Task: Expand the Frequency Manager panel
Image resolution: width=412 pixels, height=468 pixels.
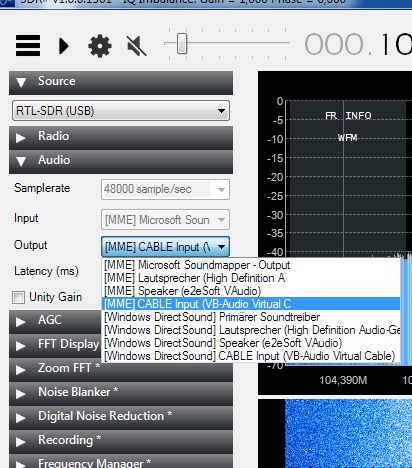Action: tap(121, 461)
